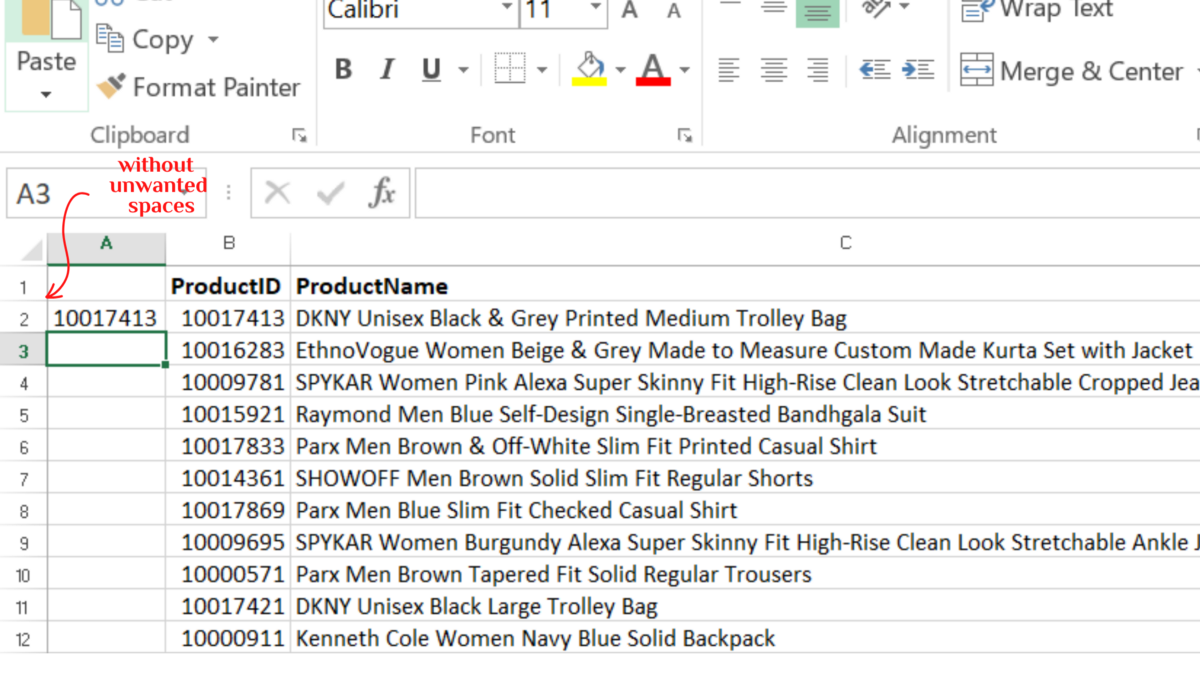Select row 12 header
Viewport: 1200px width, 675px height.
point(24,639)
